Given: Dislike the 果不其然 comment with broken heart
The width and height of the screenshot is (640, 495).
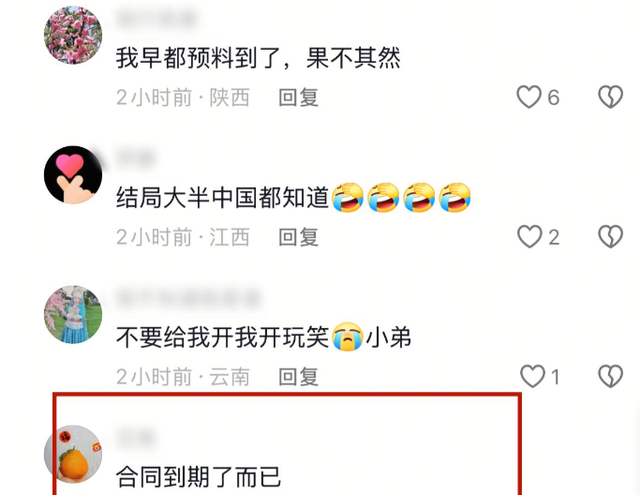Looking at the screenshot, I should click(x=611, y=97).
